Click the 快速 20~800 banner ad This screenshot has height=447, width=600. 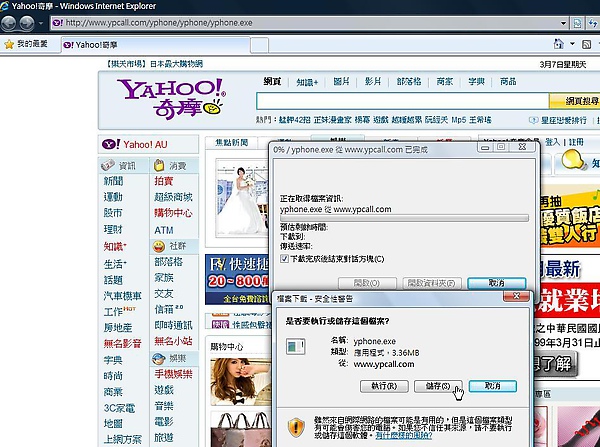tap(237, 279)
